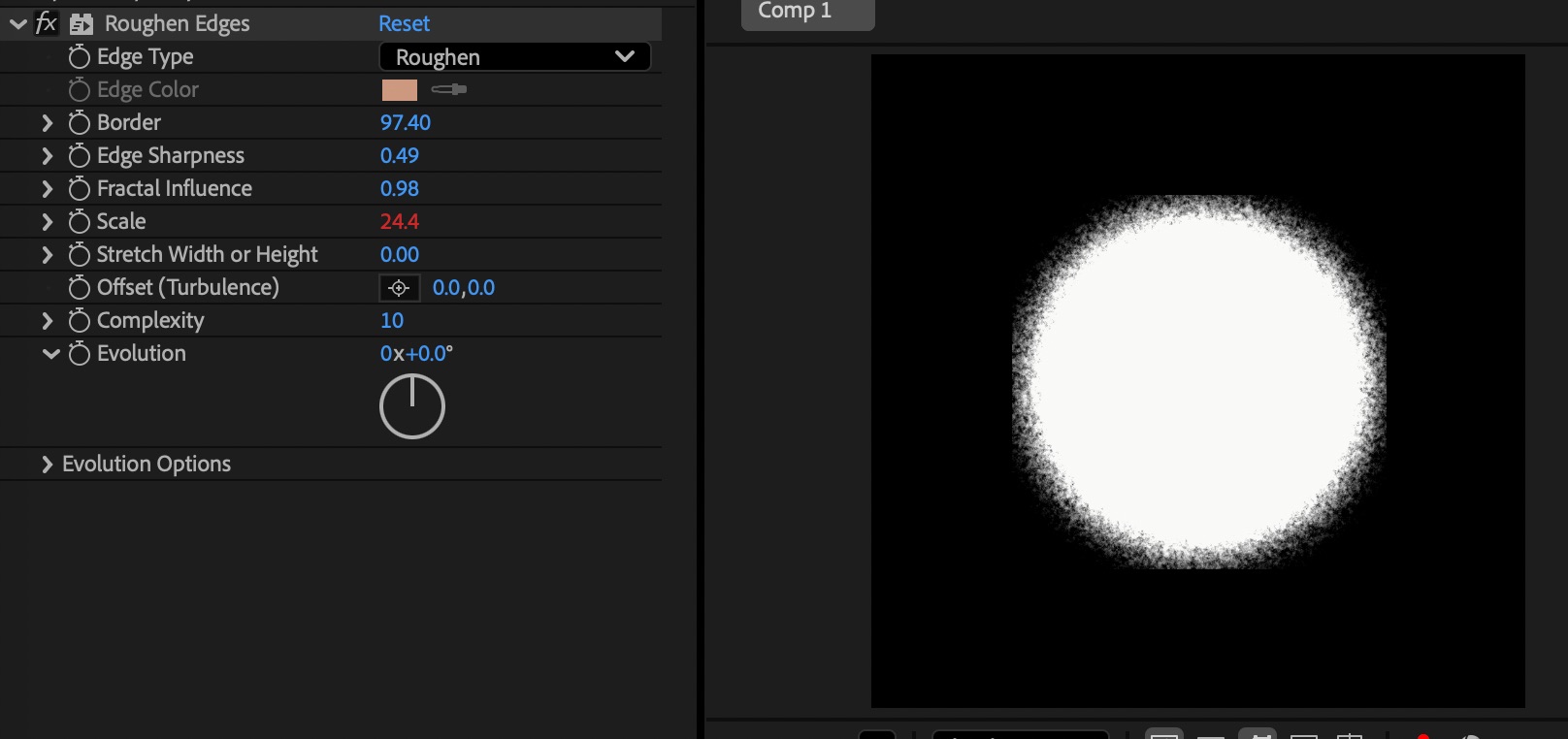Click the Fractal Influence stopwatch icon
This screenshot has width=1568, height=739.
[80, 189]
